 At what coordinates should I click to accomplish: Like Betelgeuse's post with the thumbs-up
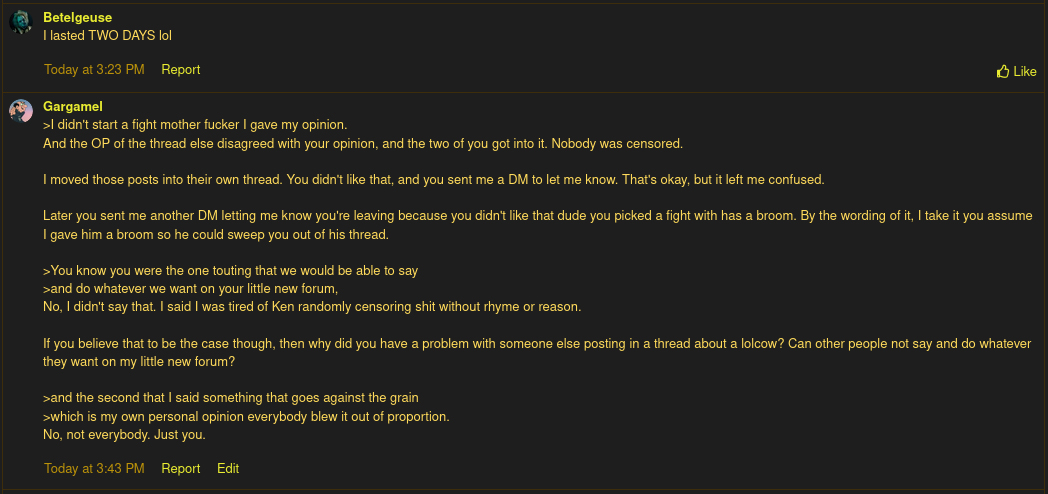click(1016, 71)
